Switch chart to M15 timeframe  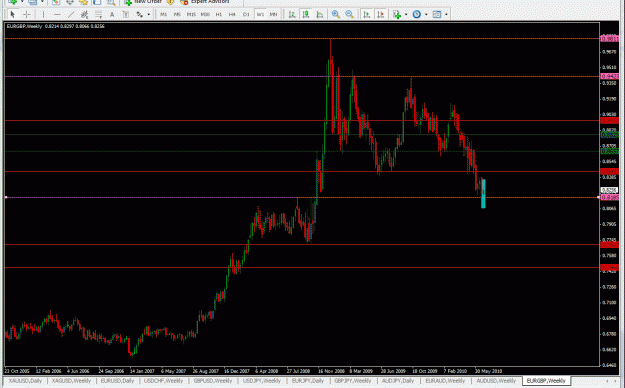(x=191, y=14)
